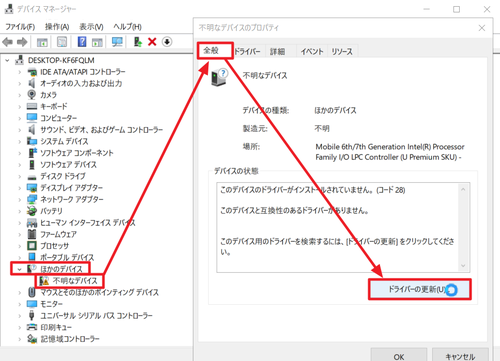Select the 記憶域コントローラー icon

pyautogui.click(x=32, y=339)
